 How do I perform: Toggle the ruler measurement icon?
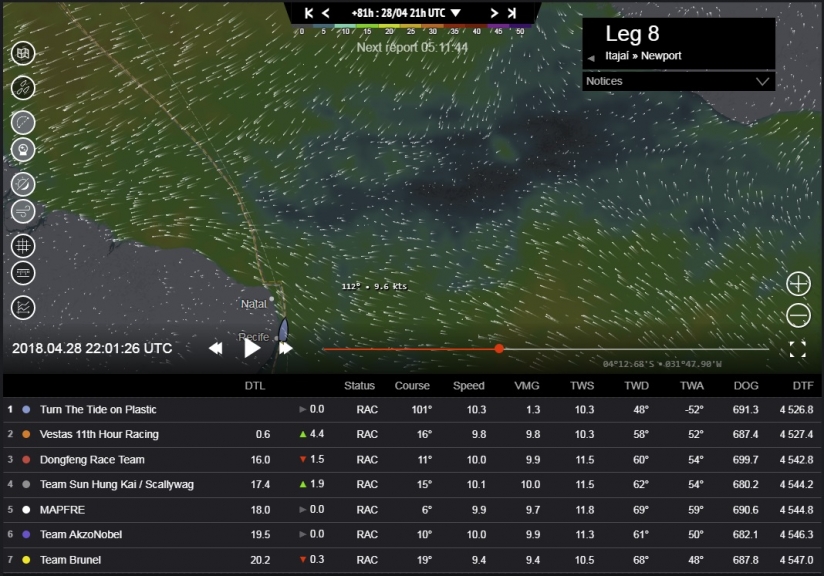point(23,273)
